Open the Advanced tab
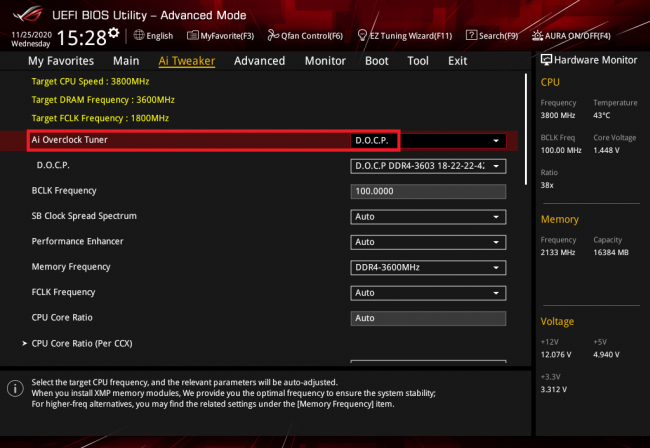This screenshot has height=448, width=650. (x=260, y=61)
